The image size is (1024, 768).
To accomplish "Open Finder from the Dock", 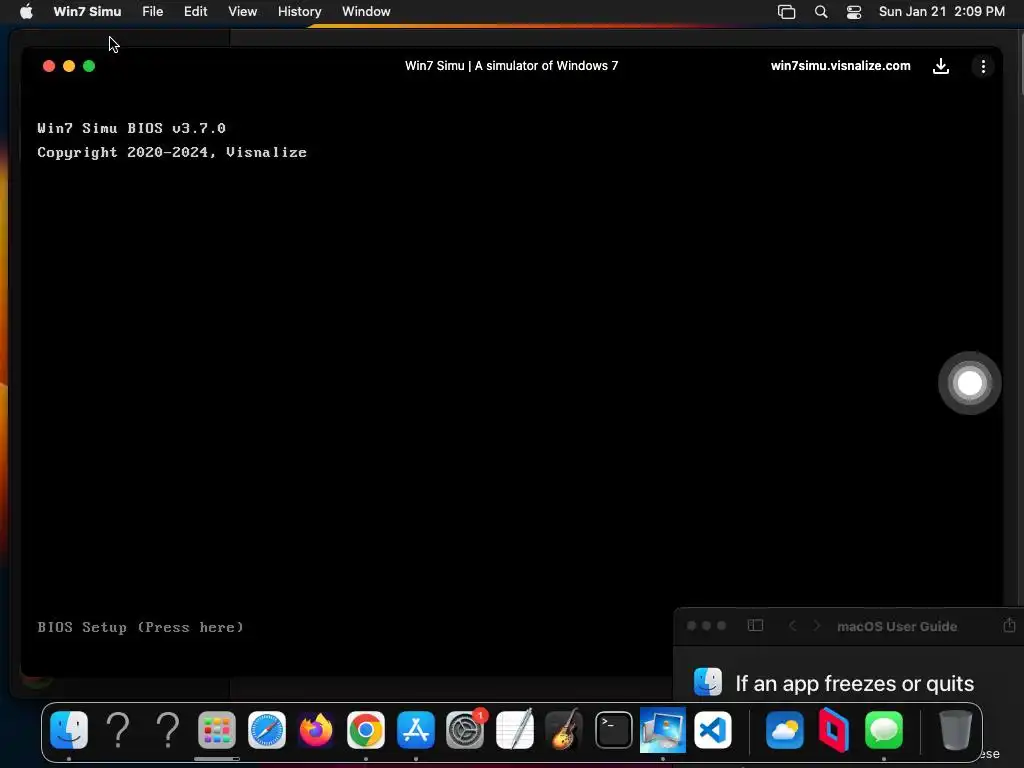I will (69, 729).
